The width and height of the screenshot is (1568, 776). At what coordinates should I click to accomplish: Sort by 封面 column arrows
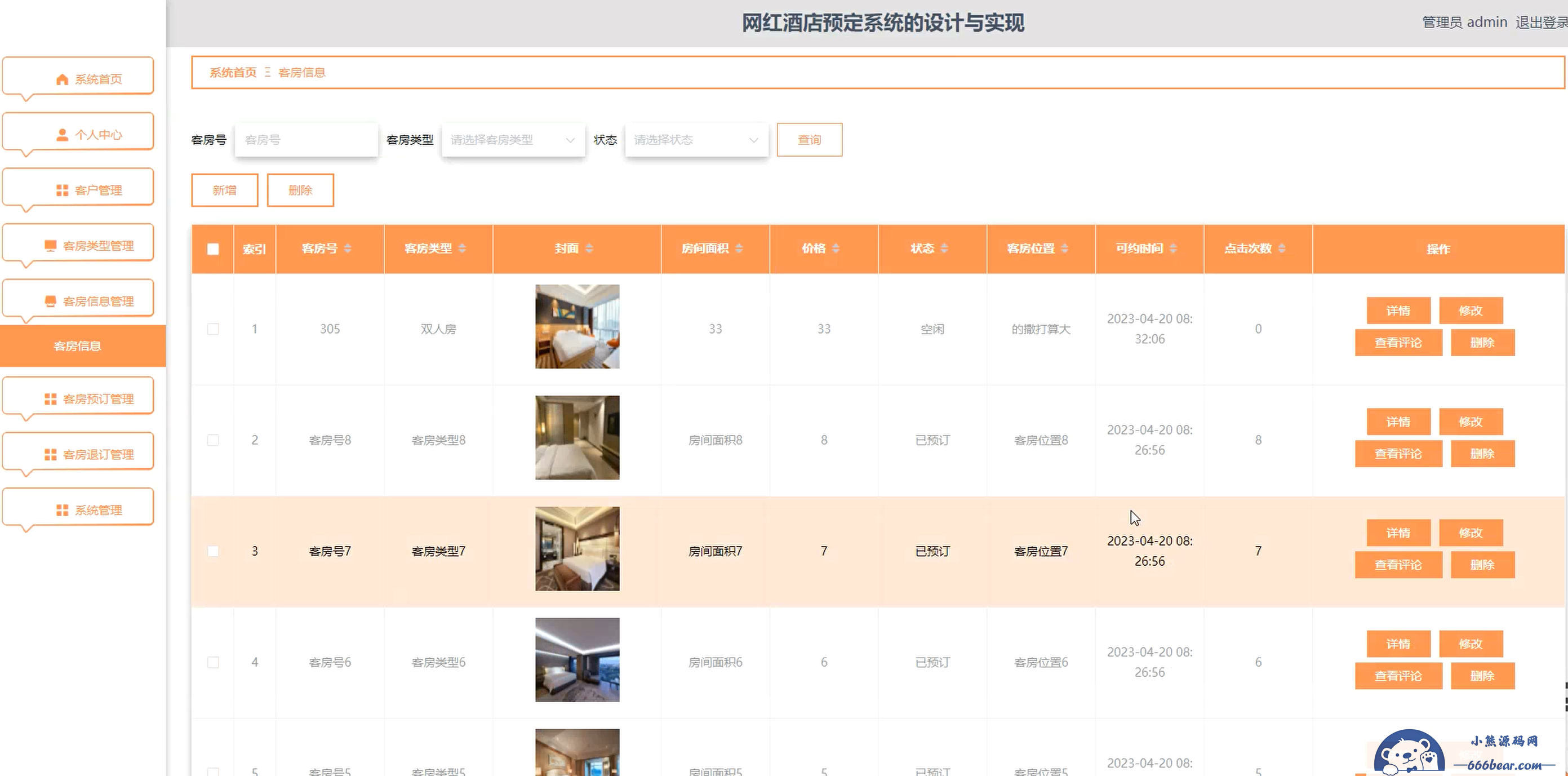click(x=589, y=249)
